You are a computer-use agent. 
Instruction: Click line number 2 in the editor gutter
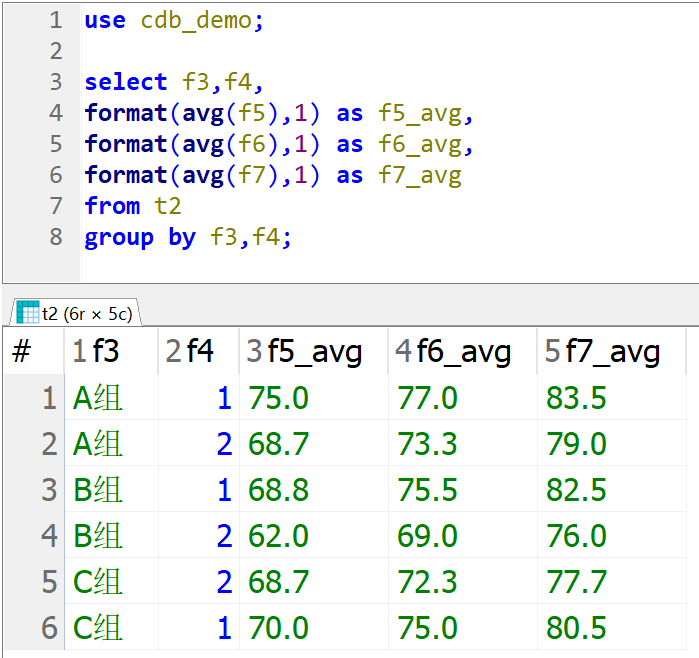pyautogui.click(x=55, y=51)
